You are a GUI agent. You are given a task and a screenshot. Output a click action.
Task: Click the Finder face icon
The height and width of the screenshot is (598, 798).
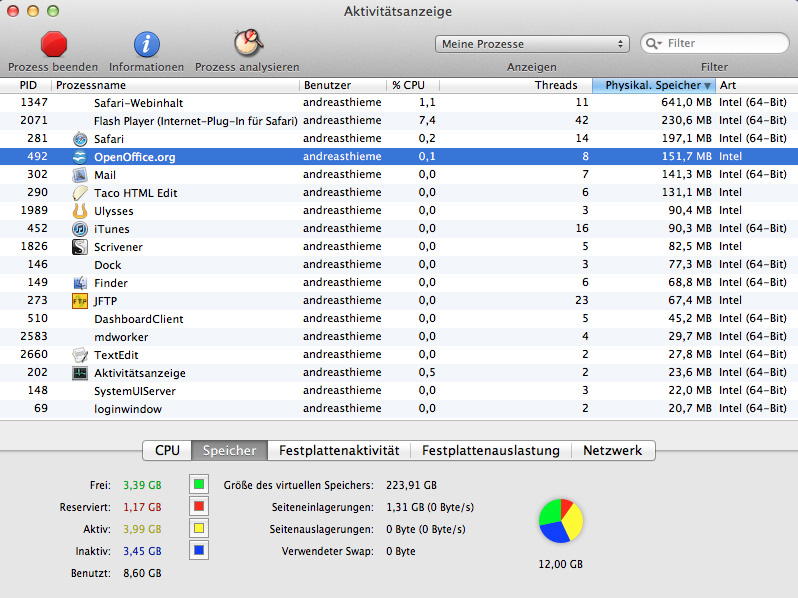coord(80,283)
